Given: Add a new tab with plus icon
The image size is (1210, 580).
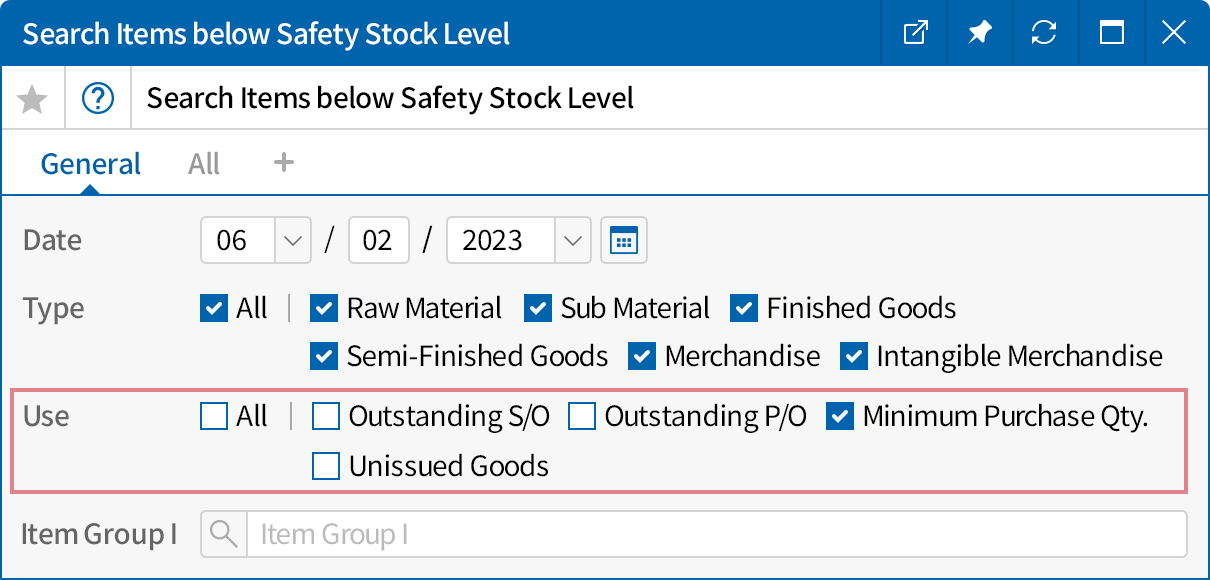Looking at the screenshot, I should click(x=284, y=162).
